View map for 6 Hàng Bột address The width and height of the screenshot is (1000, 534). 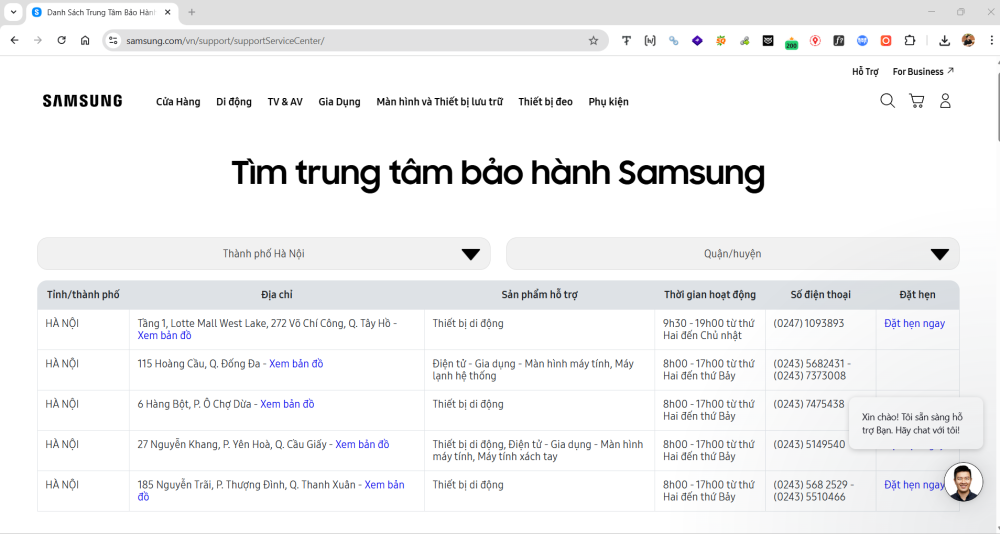287,404
